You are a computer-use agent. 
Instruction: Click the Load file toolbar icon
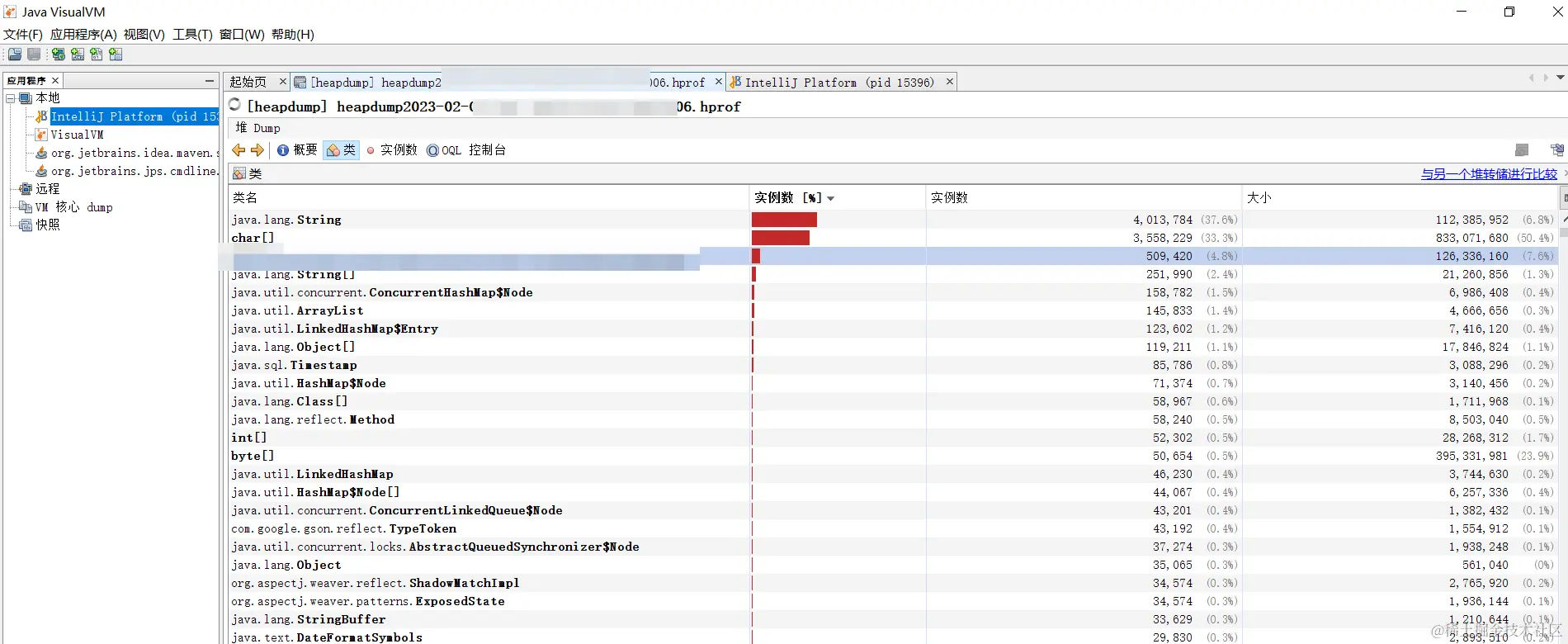click(x=15, y=54)
